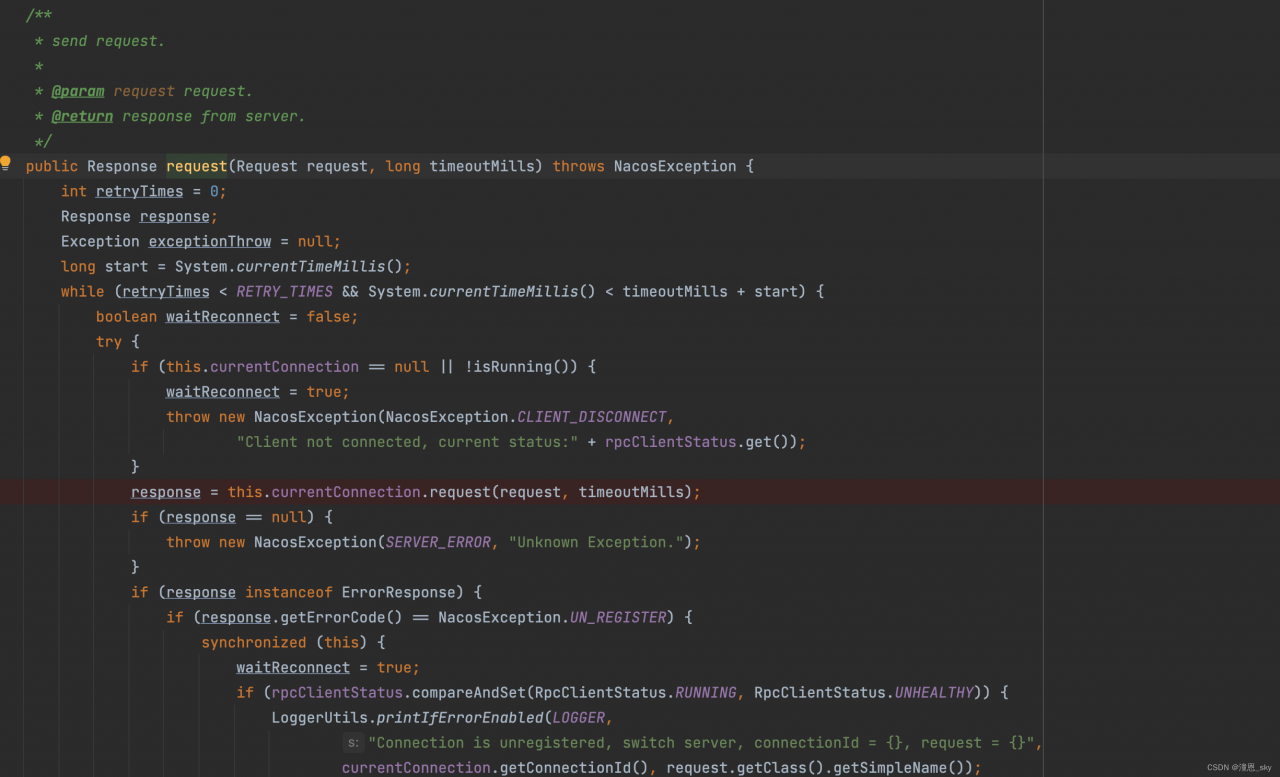Click NacosException in the throws clause
Image resolution: width=1280 pixels, height=777 pixels.
pos(675,166)
